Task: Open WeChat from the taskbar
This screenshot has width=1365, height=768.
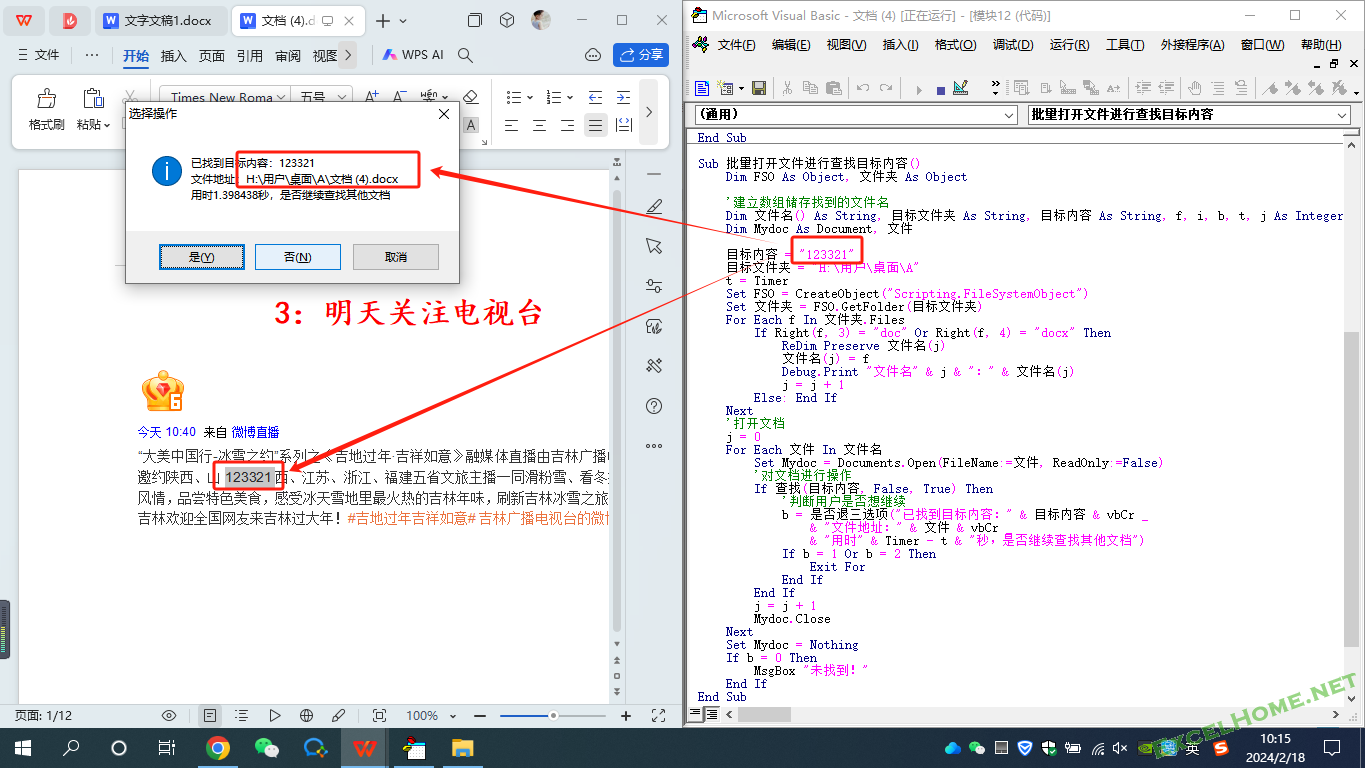Action: click(266, 747)
